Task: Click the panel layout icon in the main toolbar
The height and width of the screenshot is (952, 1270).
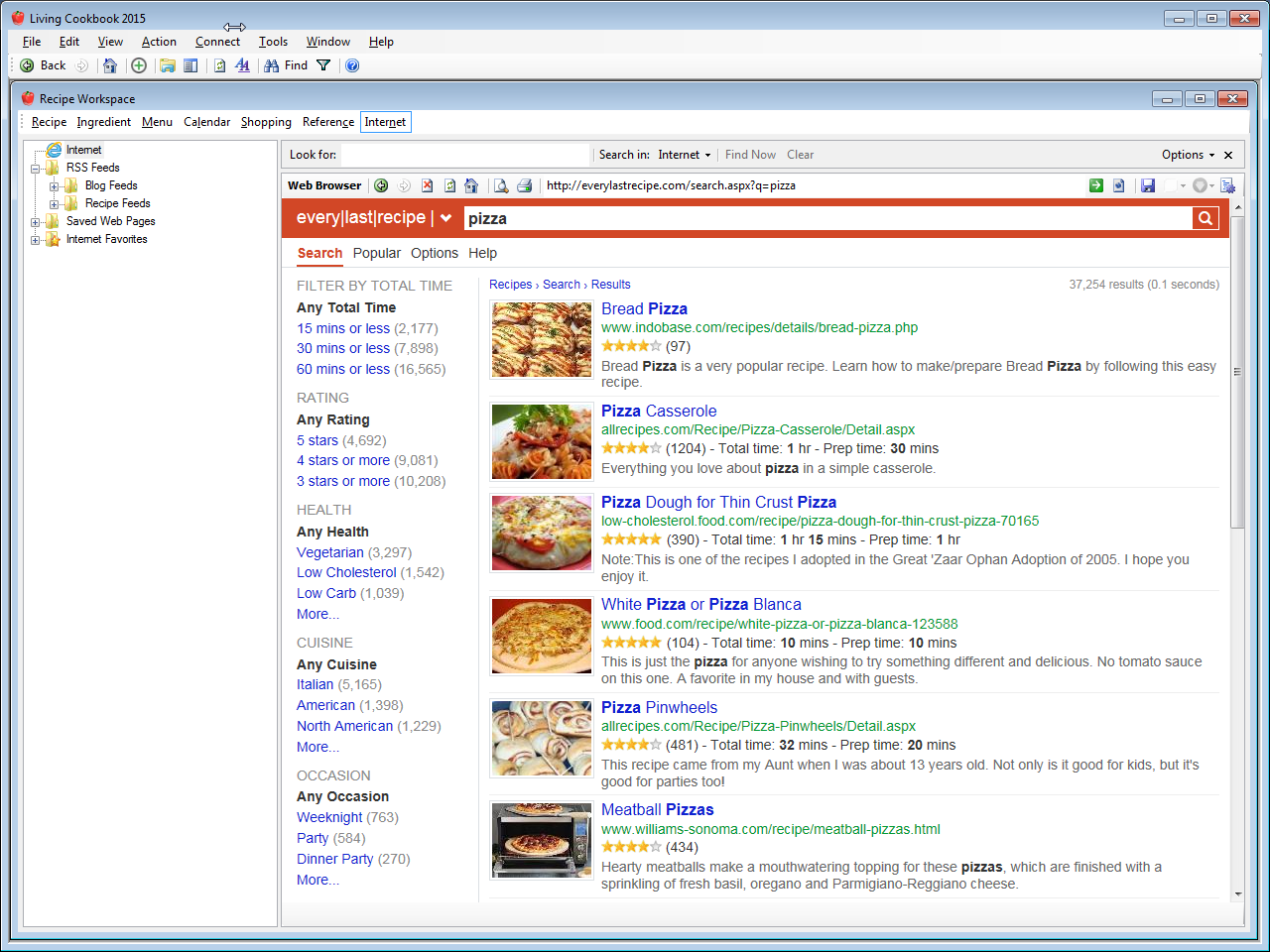Action: point(190,65)
